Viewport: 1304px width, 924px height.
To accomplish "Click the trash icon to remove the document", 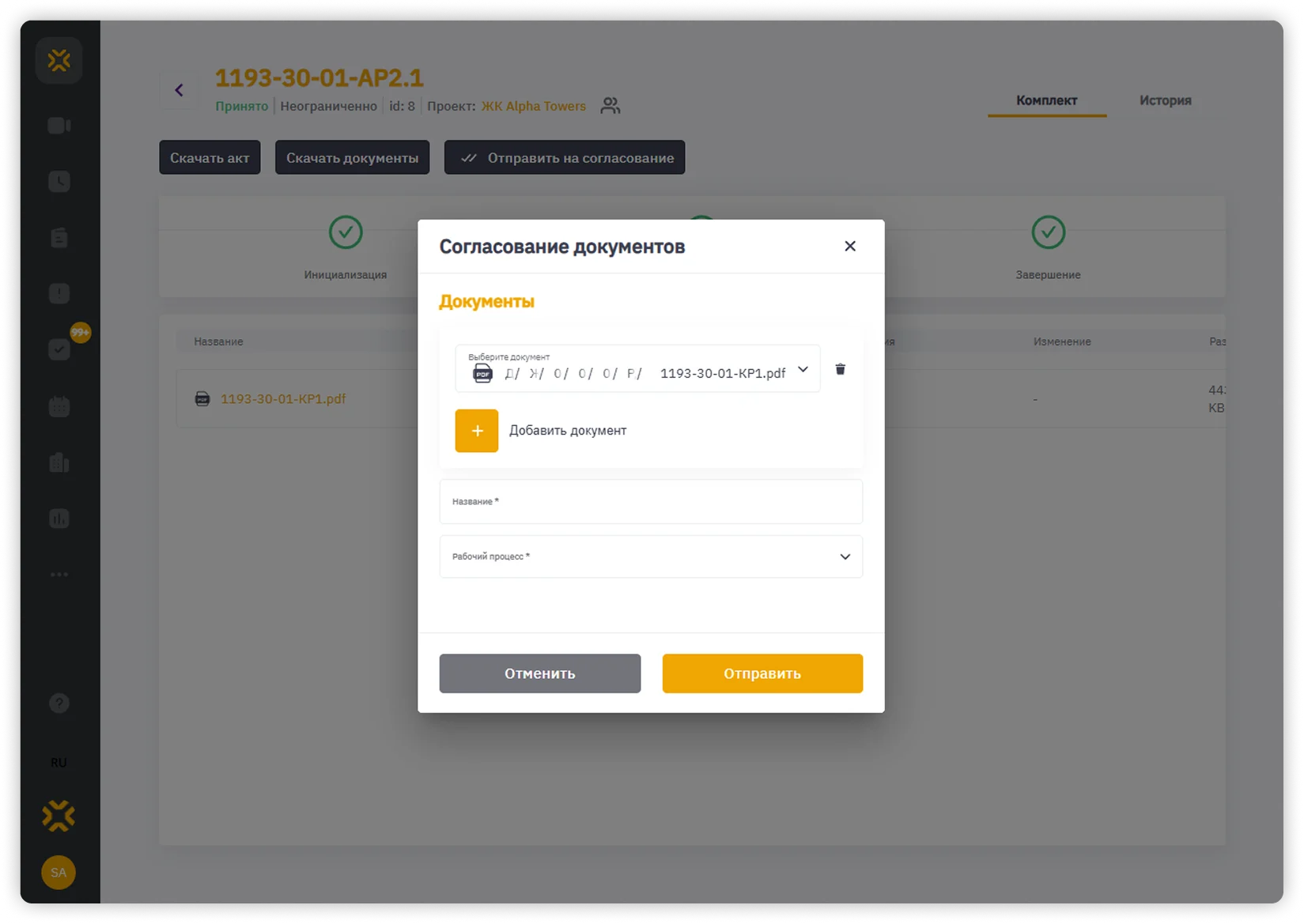I will 840,369.
